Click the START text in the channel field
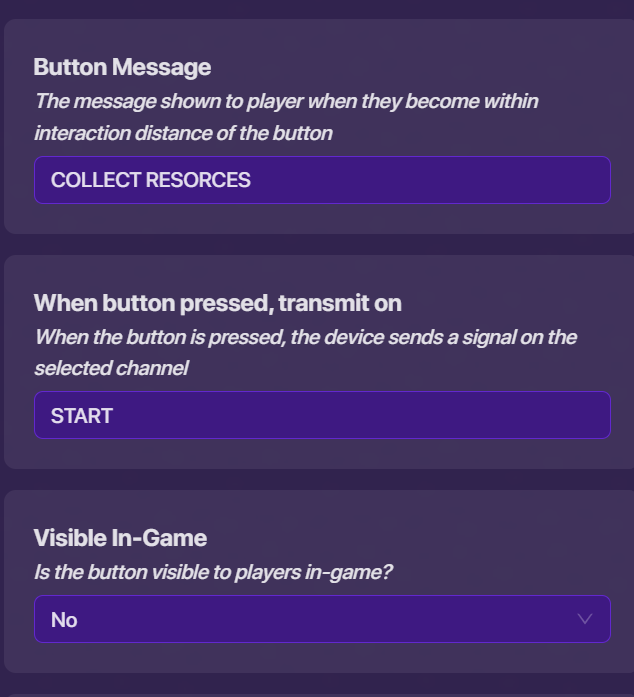Image resolution: width=634 pixels, height=697 pixels. (x=82, y=416)
